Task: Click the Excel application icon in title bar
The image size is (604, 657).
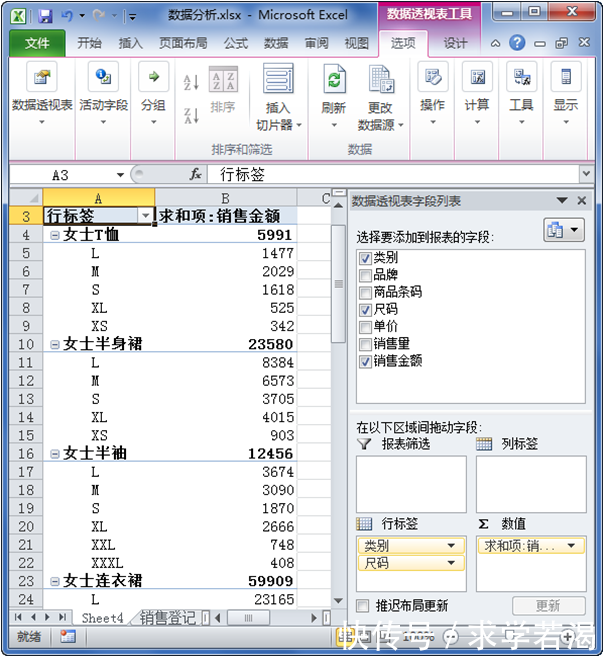Action: tap(18, 16)
